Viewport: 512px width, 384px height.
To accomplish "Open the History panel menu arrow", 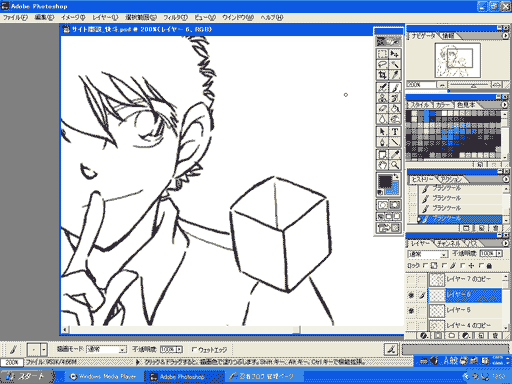I will tap(506, 179).
